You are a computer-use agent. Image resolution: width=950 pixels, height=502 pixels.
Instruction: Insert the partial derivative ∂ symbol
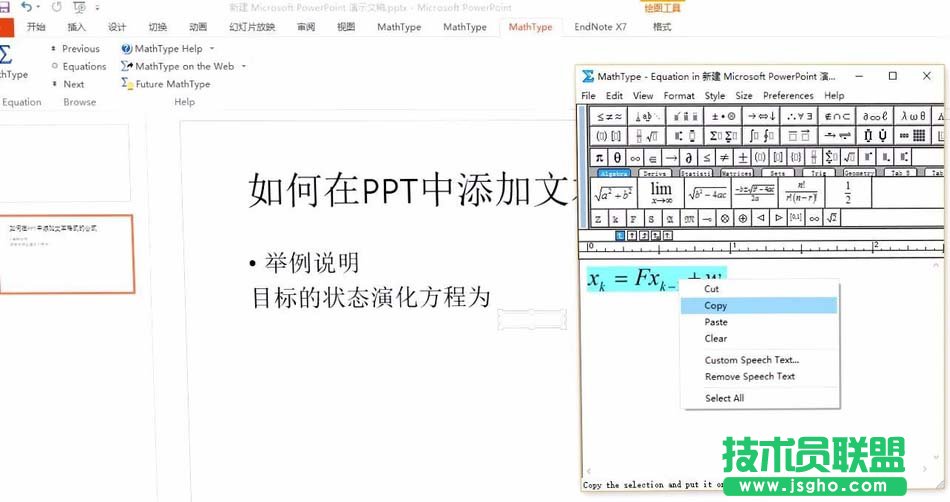coord(689,157)
